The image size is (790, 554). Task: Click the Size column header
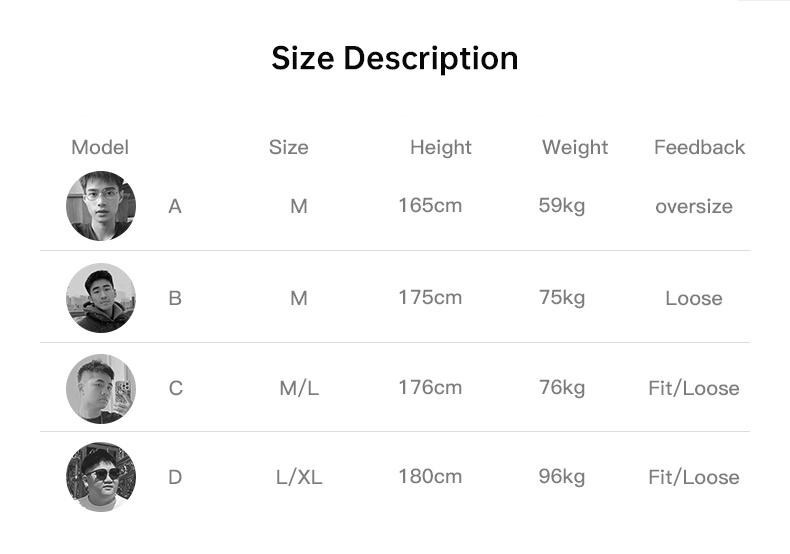pyautogui.click(x=289, y=147)
